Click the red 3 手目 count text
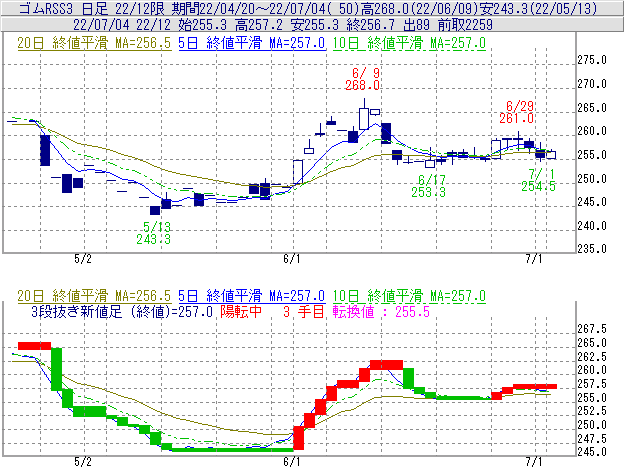 click(x=304, y=311)
